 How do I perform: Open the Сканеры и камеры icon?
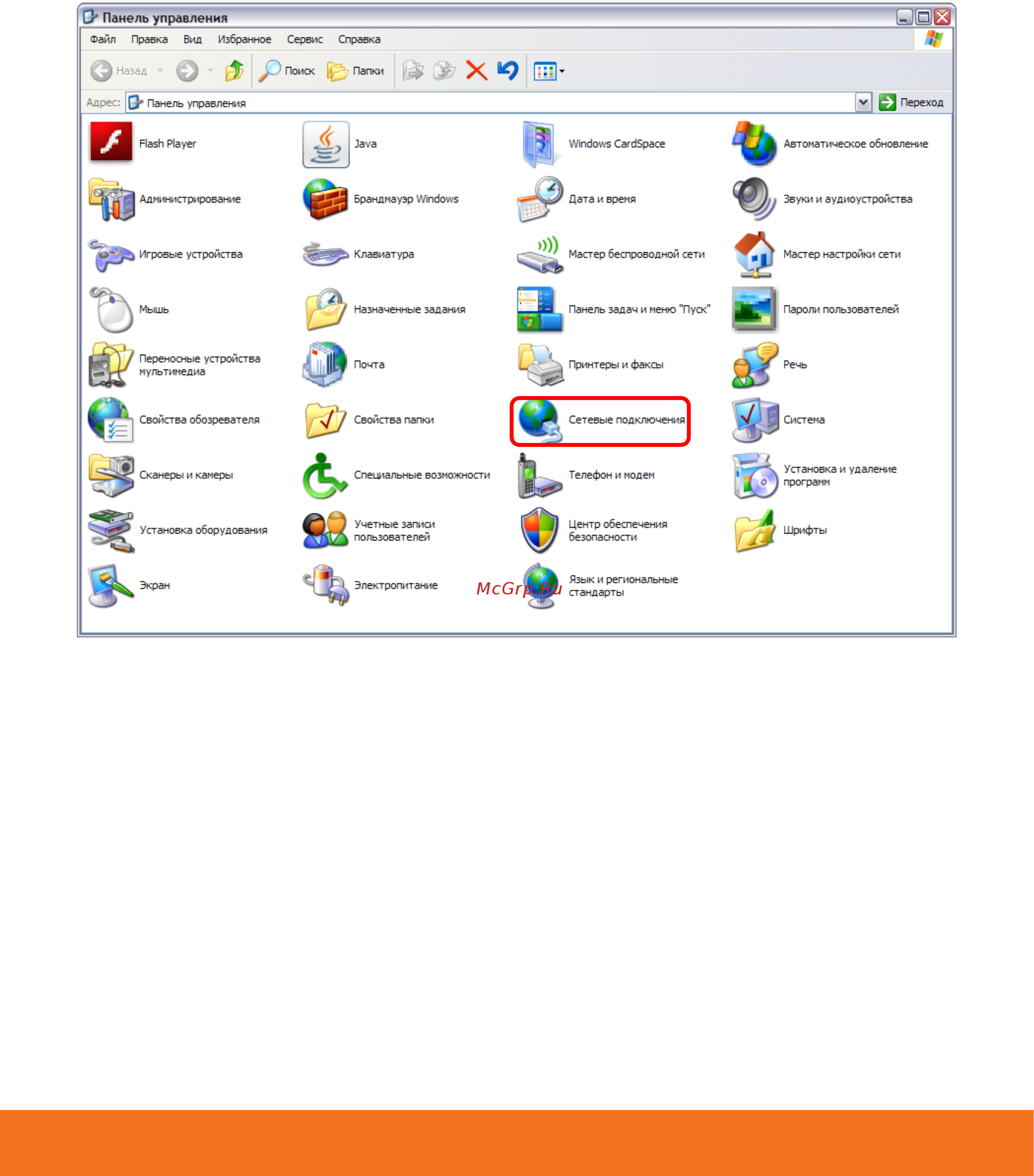(x=112, y=475)
